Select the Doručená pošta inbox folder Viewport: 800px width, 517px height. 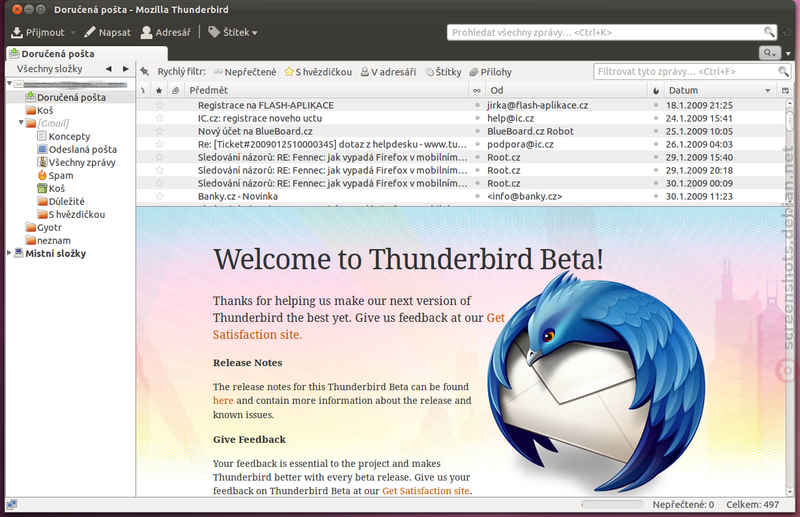[71, 97]
